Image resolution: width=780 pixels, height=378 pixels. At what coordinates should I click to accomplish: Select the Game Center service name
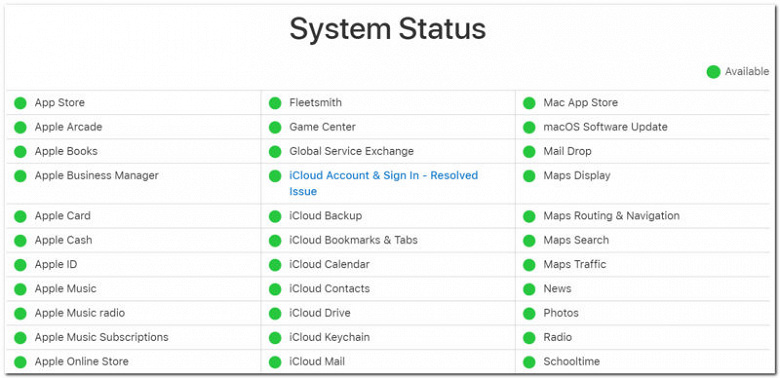click(322, 127)
